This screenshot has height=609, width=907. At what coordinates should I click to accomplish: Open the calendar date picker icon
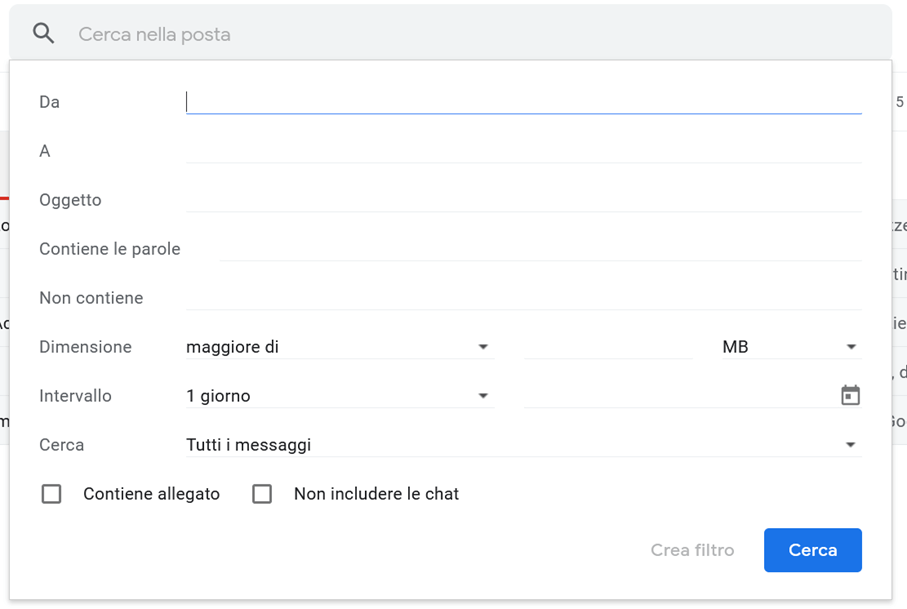[x=850, y=396]
